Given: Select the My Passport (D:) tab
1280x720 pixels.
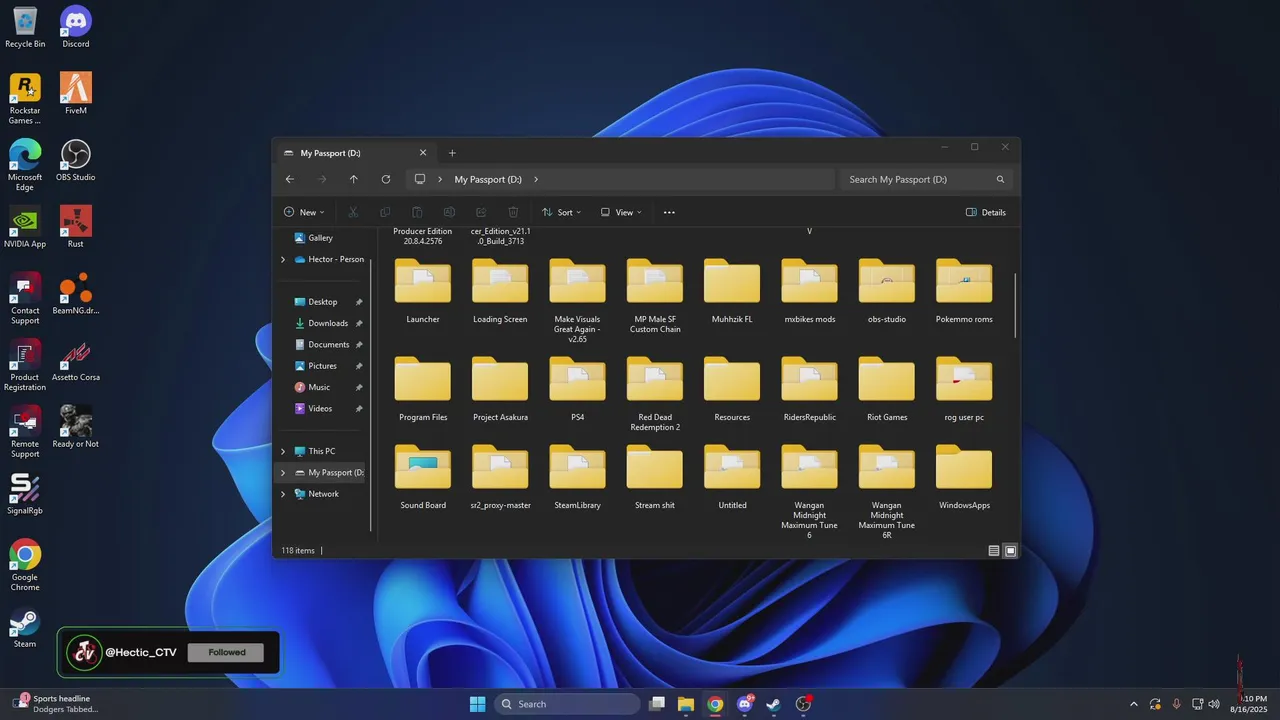Looking at the screenshot, I should (x=354, y=153).
